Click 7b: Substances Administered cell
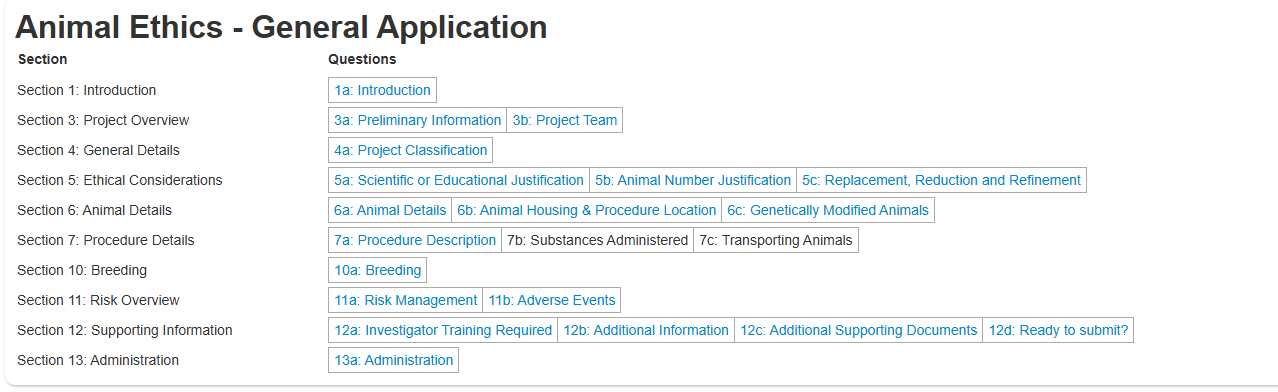The width and height of the screenshot is (1278, 392). click(x=597, y=240)
